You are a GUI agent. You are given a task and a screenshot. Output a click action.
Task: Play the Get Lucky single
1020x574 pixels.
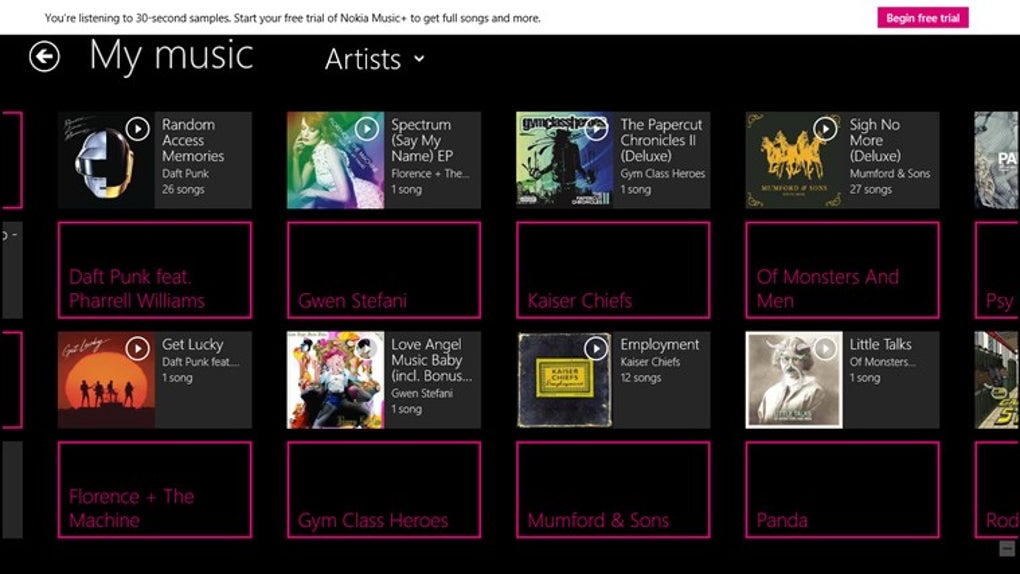pos(138,348)
